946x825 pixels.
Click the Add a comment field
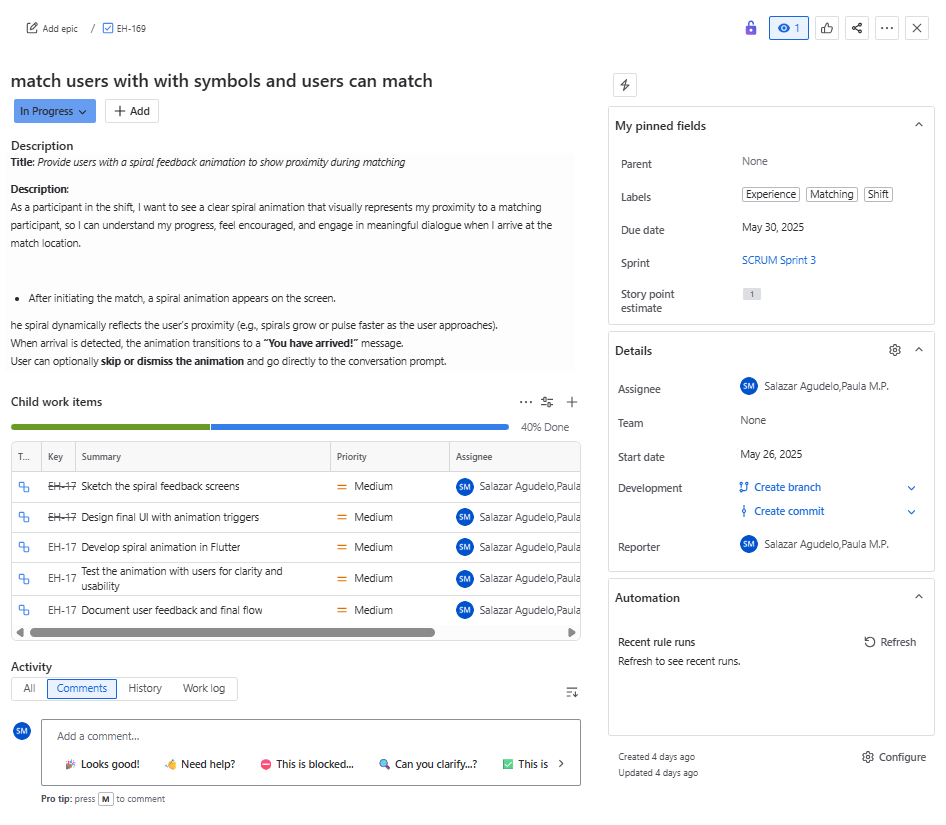310,736
